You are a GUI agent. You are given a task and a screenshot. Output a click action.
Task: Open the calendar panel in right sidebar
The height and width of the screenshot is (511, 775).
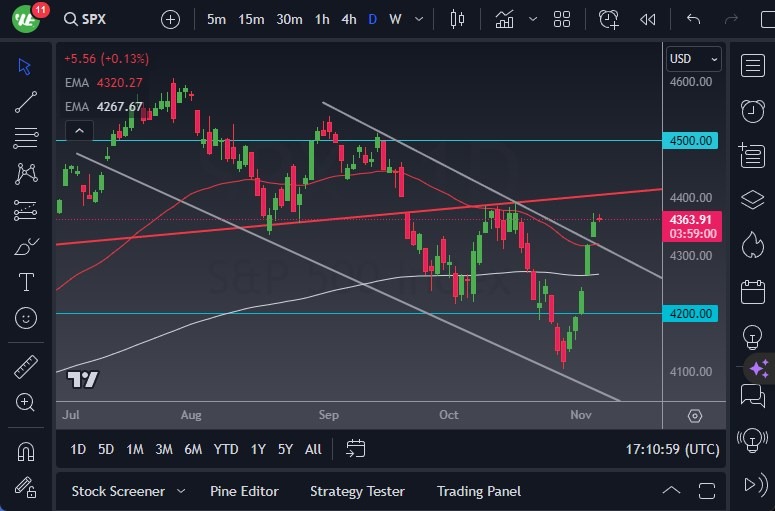752,292
